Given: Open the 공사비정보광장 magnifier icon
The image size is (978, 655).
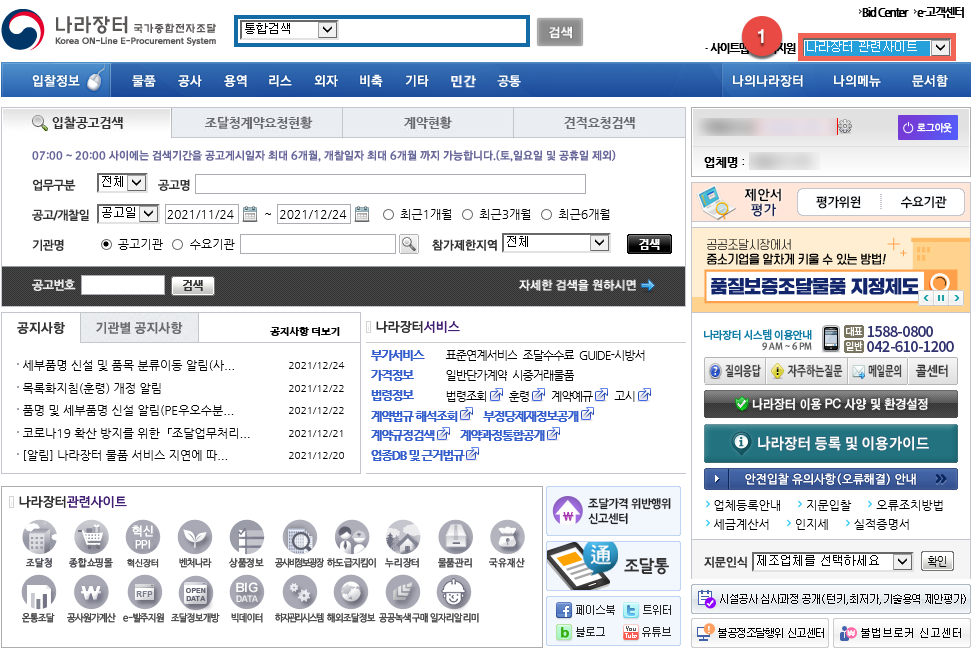Looking at the screenshot, I should [299, 537].
